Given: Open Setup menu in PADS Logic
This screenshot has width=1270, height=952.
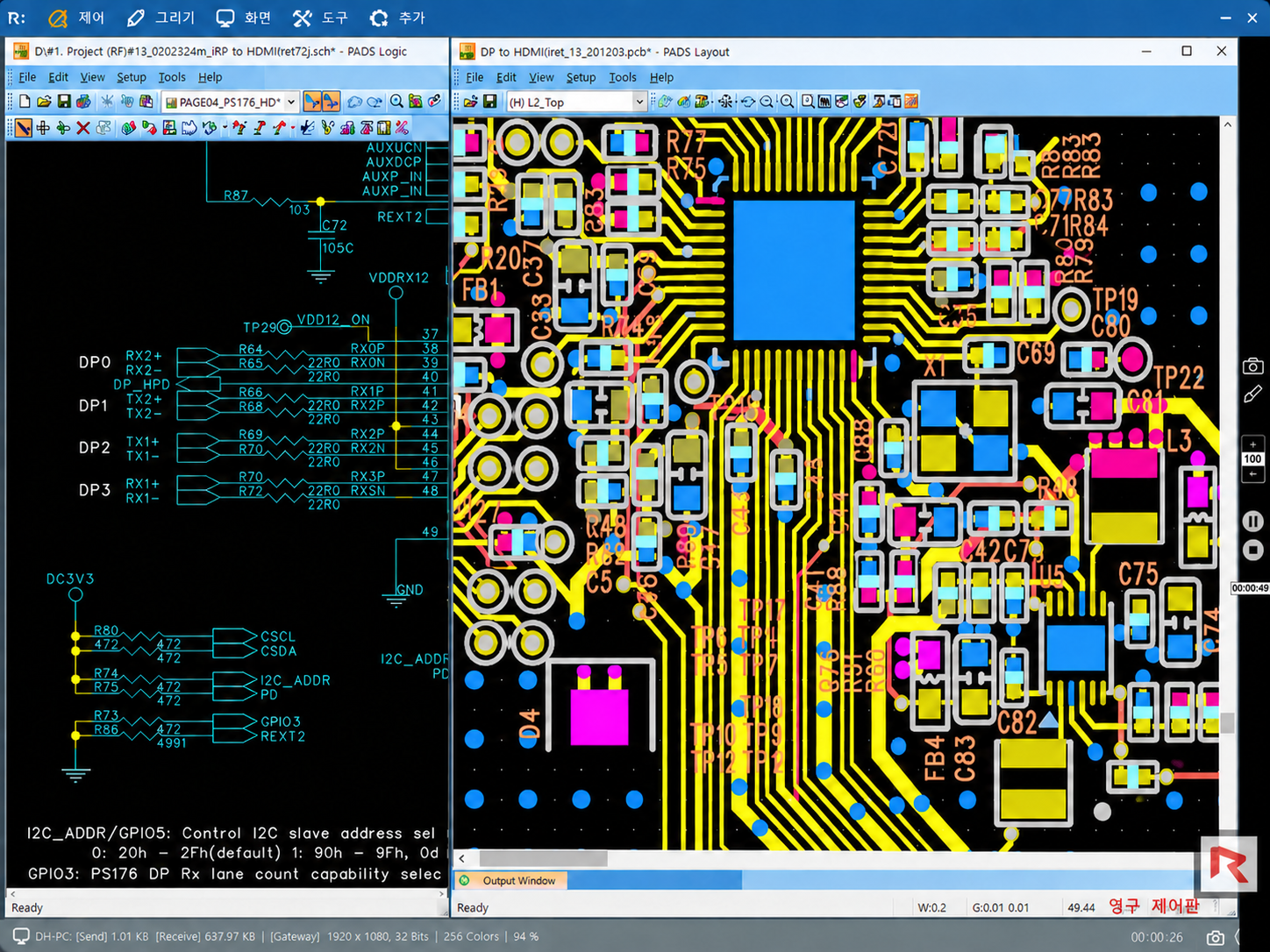Looking at the screenshot, I should point(132,77).
